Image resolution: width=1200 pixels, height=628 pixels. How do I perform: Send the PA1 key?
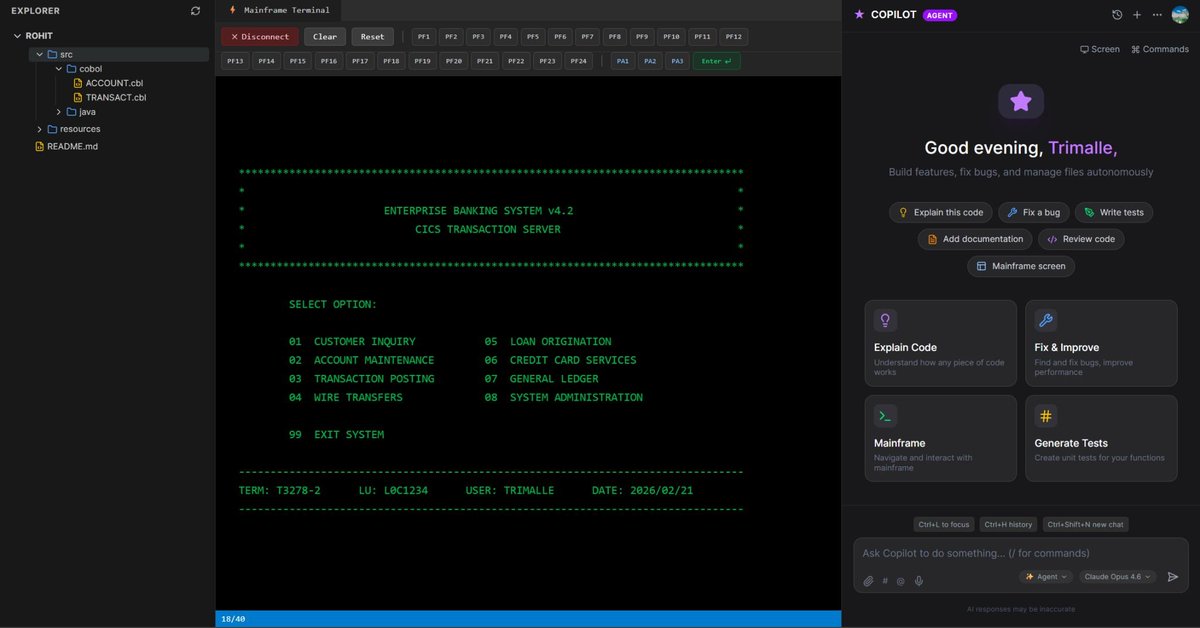623,61
